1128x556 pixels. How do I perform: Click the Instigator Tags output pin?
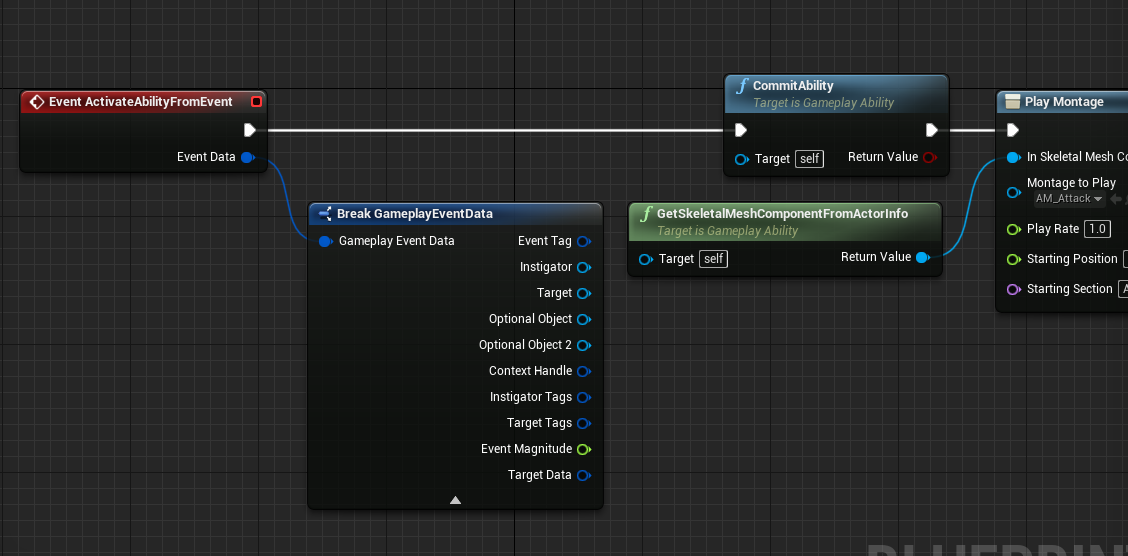(x=584, y=397)
